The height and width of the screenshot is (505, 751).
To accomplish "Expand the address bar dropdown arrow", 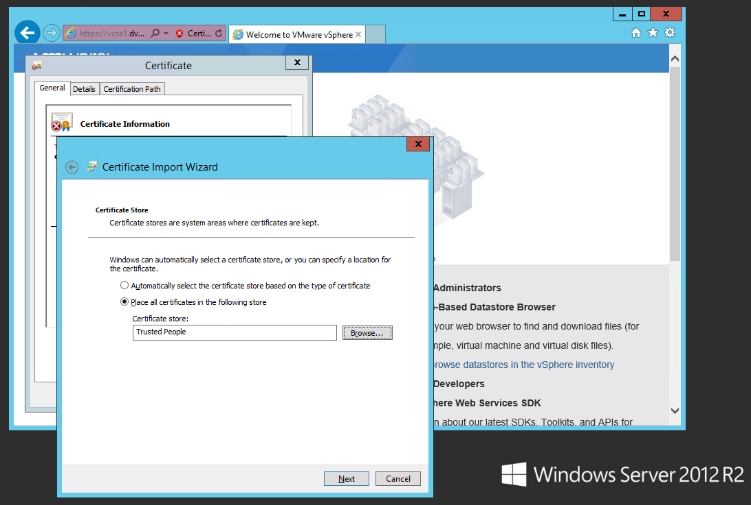I will [x=166, y=33].
